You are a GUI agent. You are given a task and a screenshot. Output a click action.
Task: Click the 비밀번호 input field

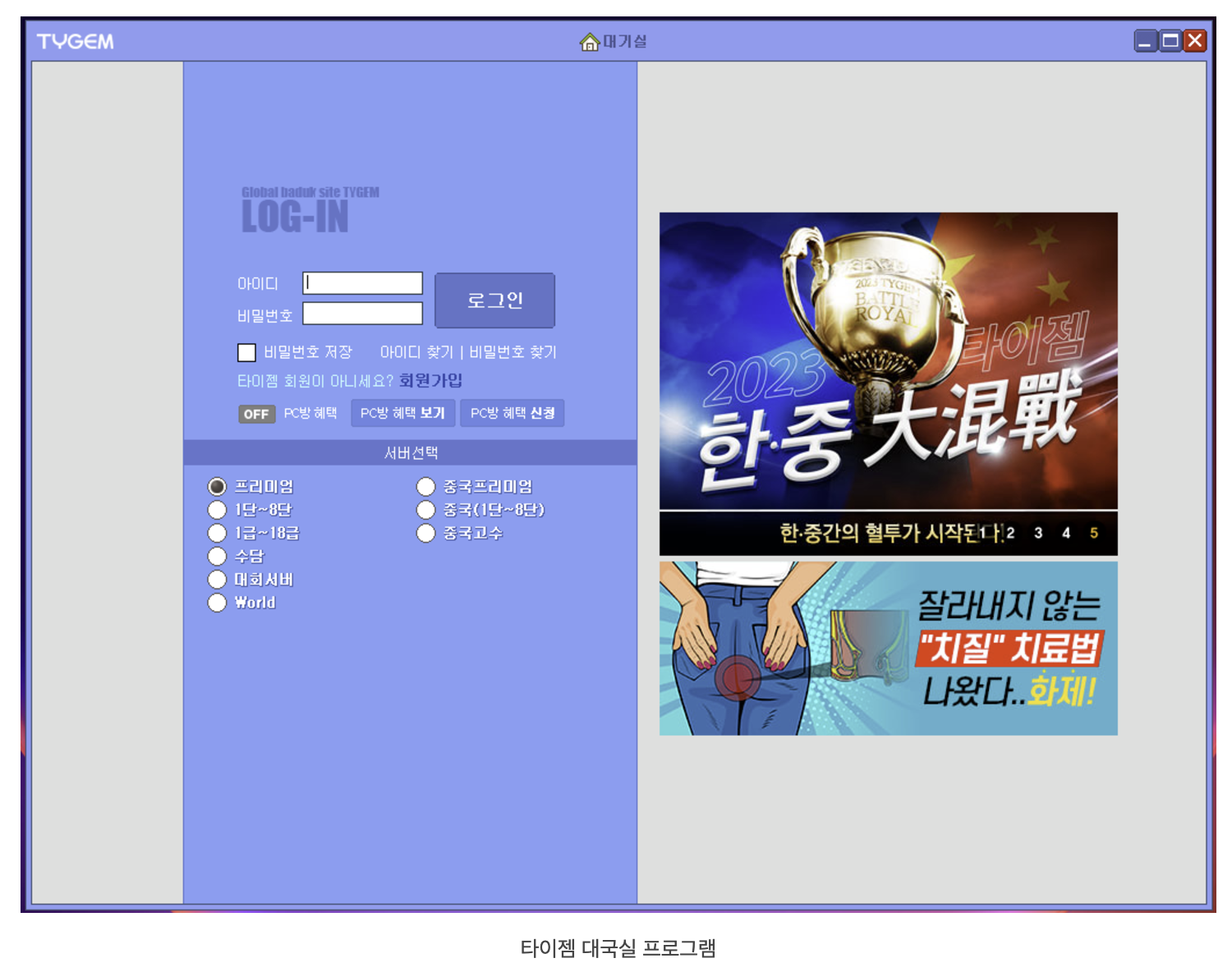point(362,314)
